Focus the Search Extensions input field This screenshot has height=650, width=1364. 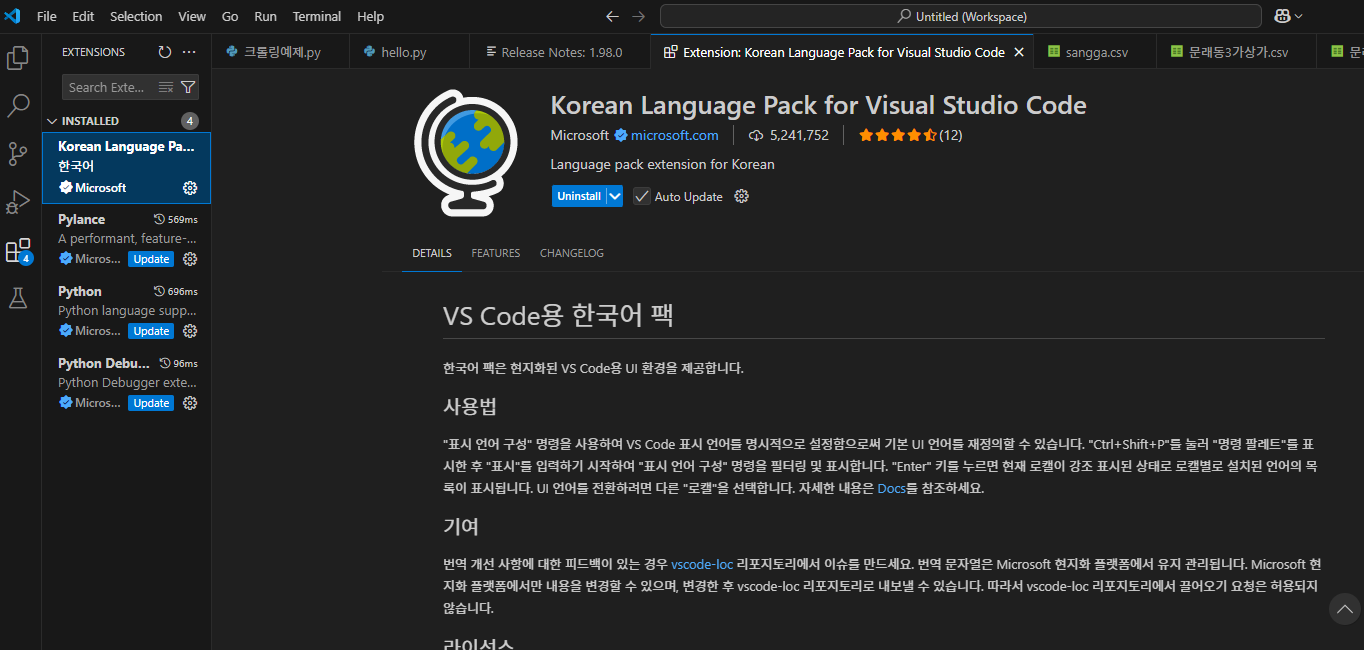[x=108, y=87]
